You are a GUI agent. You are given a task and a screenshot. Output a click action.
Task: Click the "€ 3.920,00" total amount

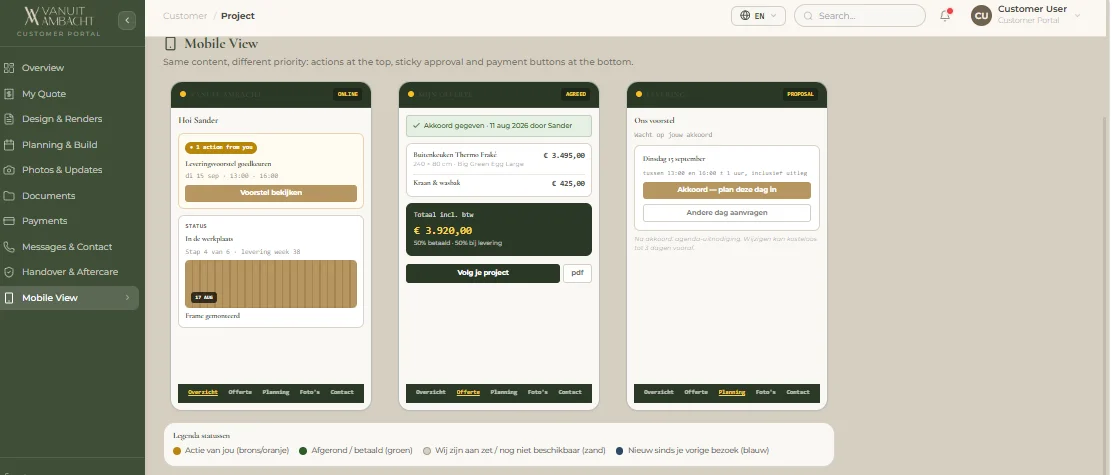click(443, 230)
